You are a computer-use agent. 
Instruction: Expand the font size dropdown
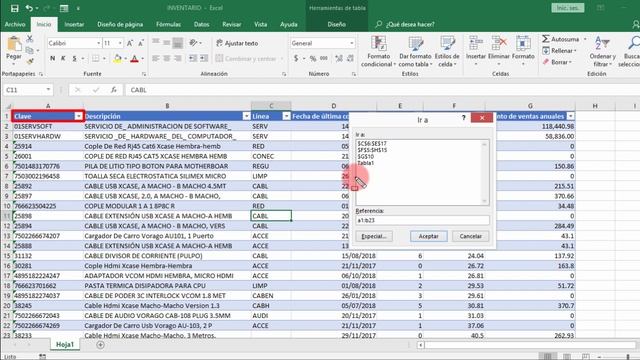(120, 43)
